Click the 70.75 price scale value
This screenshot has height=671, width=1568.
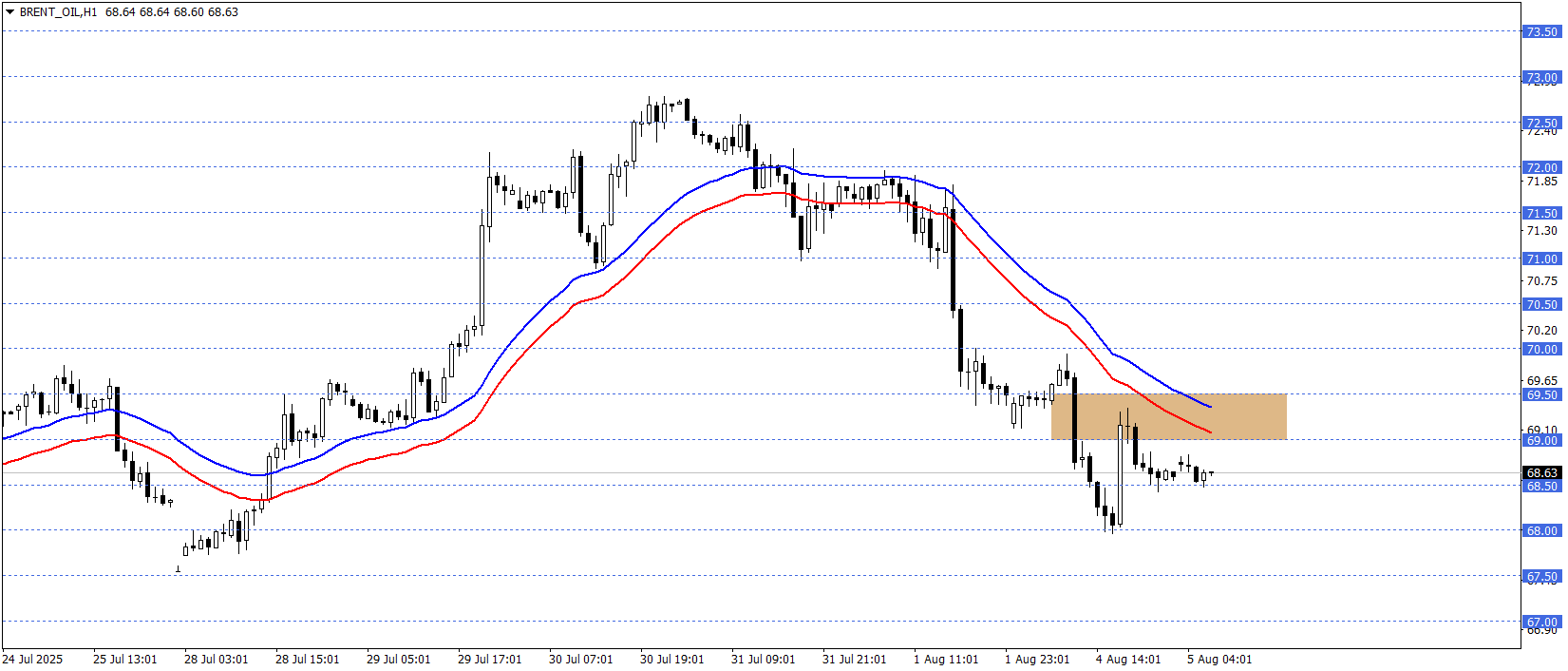[x=1541, y=280]
